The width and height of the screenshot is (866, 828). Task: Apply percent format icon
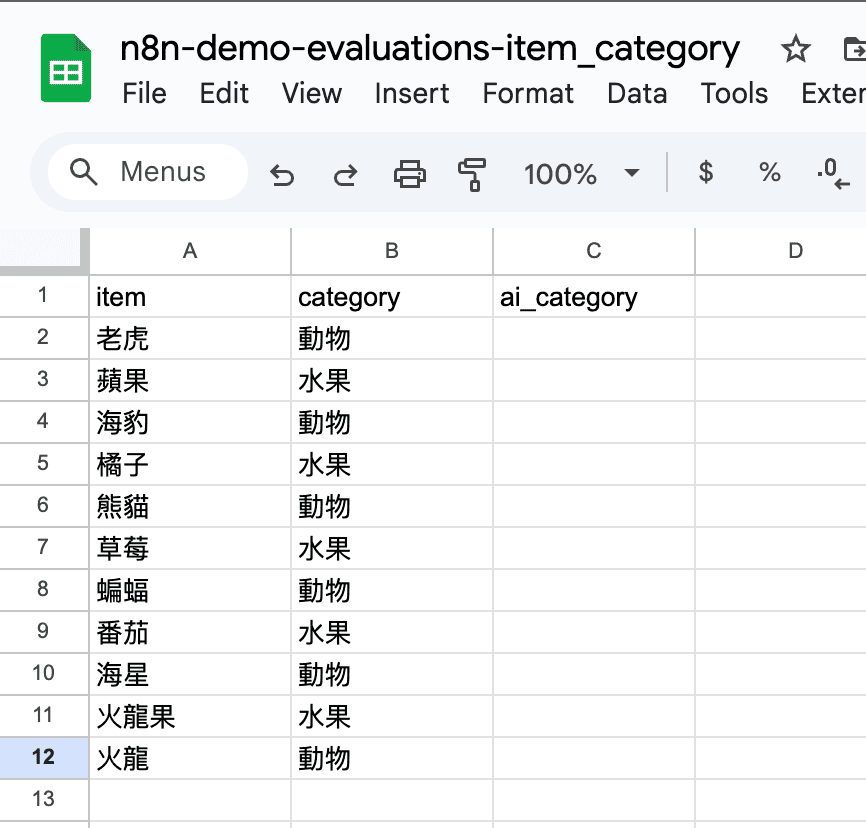pos(770,173)
